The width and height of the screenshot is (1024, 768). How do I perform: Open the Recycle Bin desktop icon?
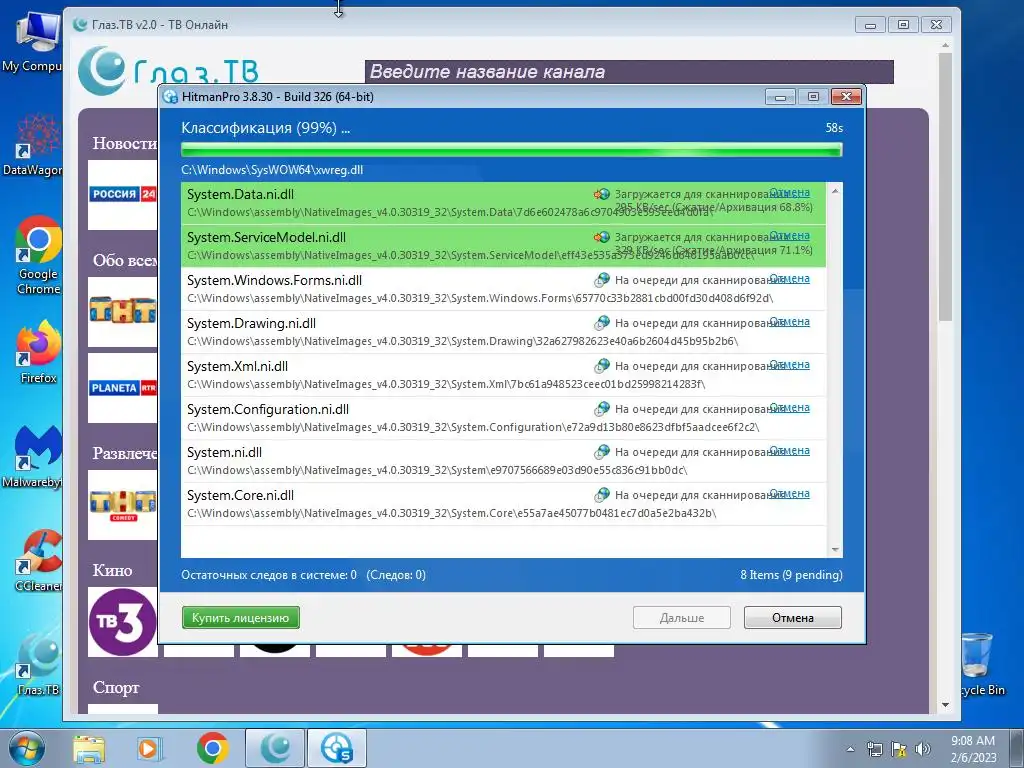(x=980, y=665)
